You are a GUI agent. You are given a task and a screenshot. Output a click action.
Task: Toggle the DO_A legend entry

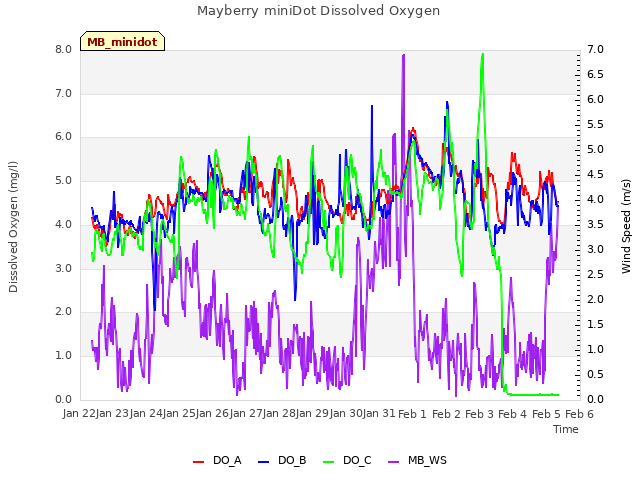pyautogui.click(x=217, y=460)
